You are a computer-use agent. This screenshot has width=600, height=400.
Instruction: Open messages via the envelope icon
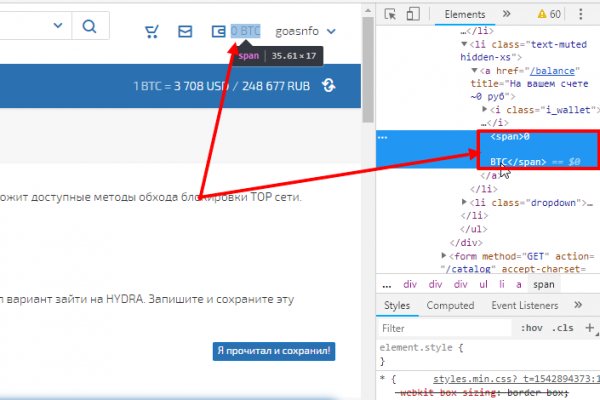[184, 31]
